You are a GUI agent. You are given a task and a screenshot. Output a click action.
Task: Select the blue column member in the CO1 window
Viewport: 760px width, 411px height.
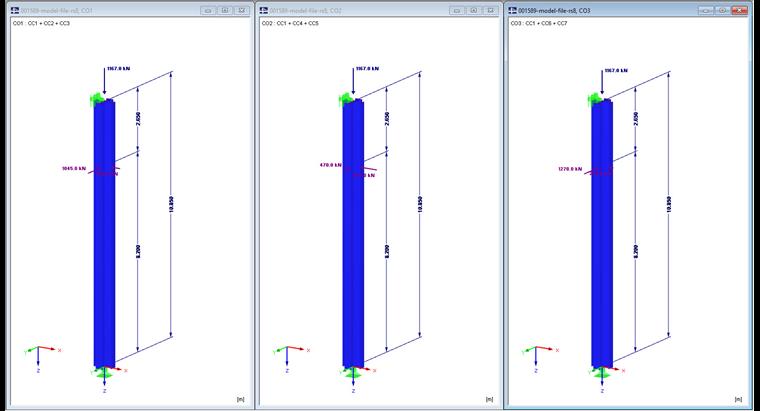104,233
